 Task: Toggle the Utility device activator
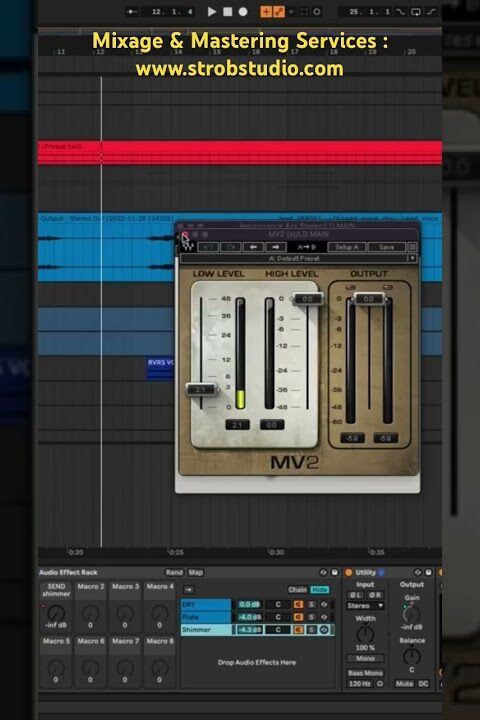[x=349, y=572]
